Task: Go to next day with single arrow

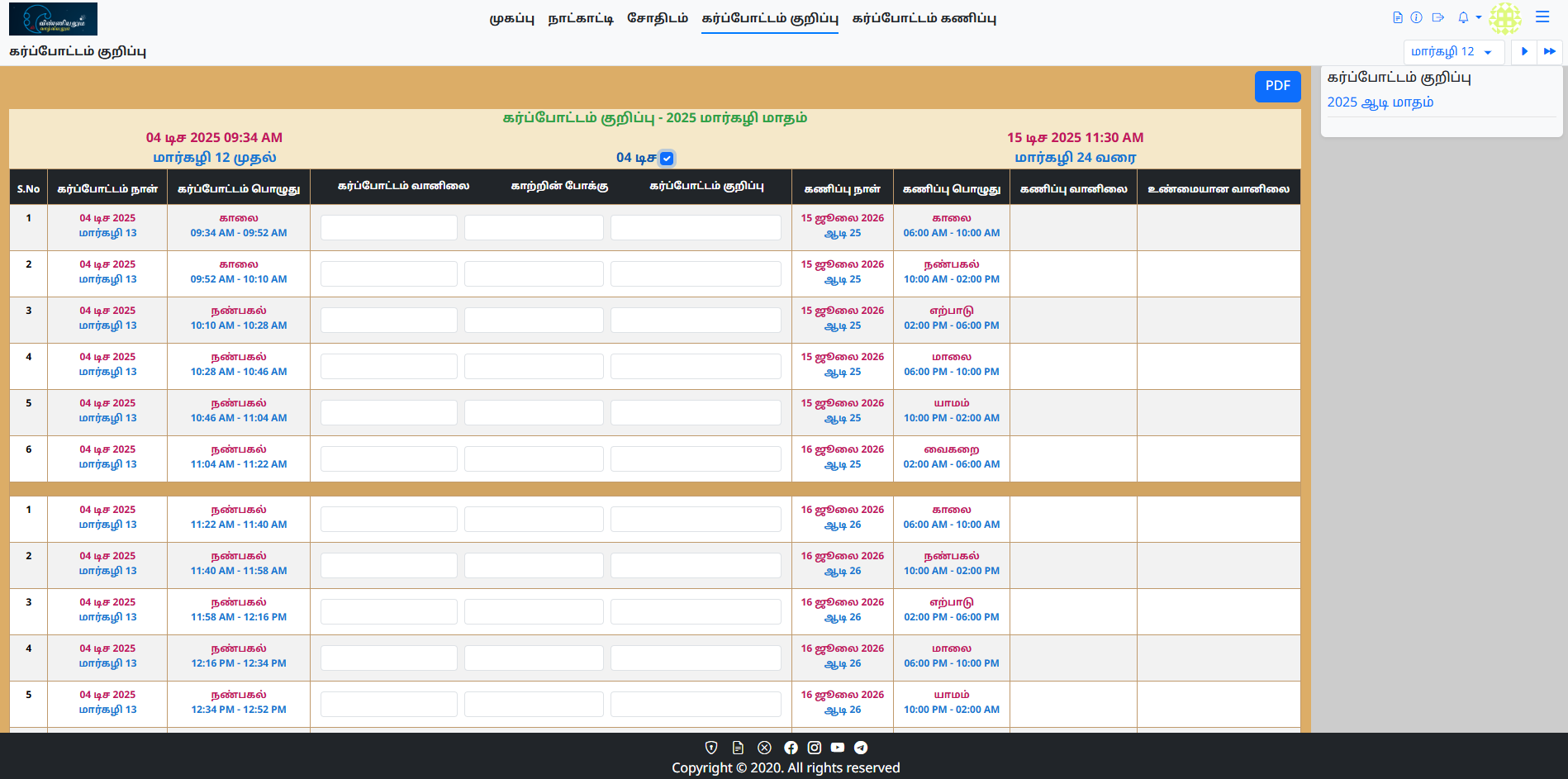Action: 1524,52
